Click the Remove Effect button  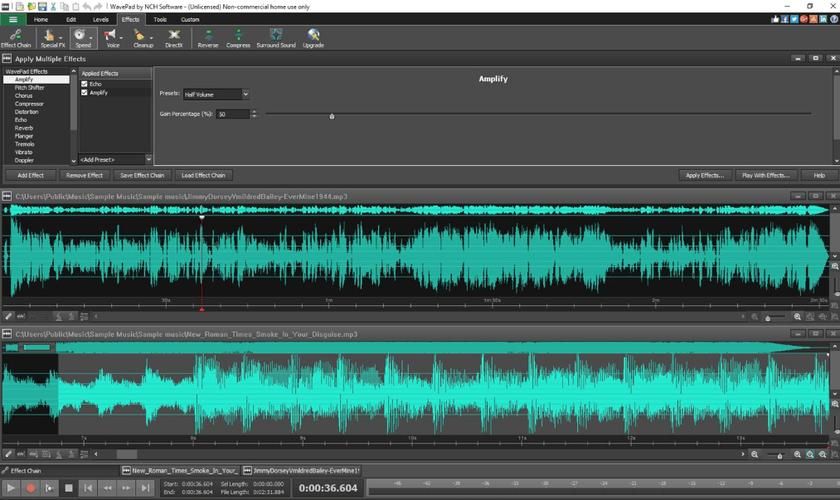tap(84, 175)
